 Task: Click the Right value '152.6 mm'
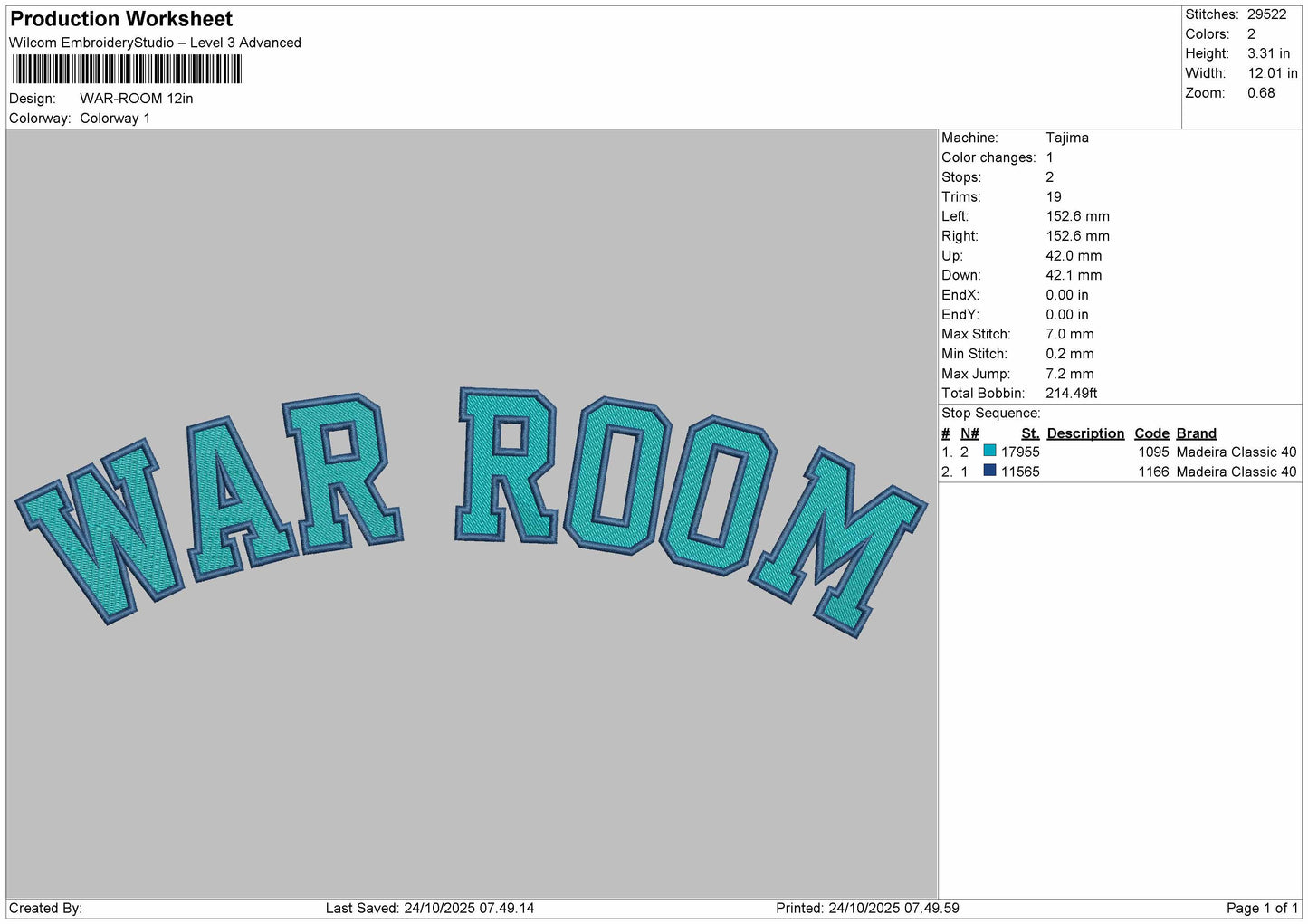1077,236
